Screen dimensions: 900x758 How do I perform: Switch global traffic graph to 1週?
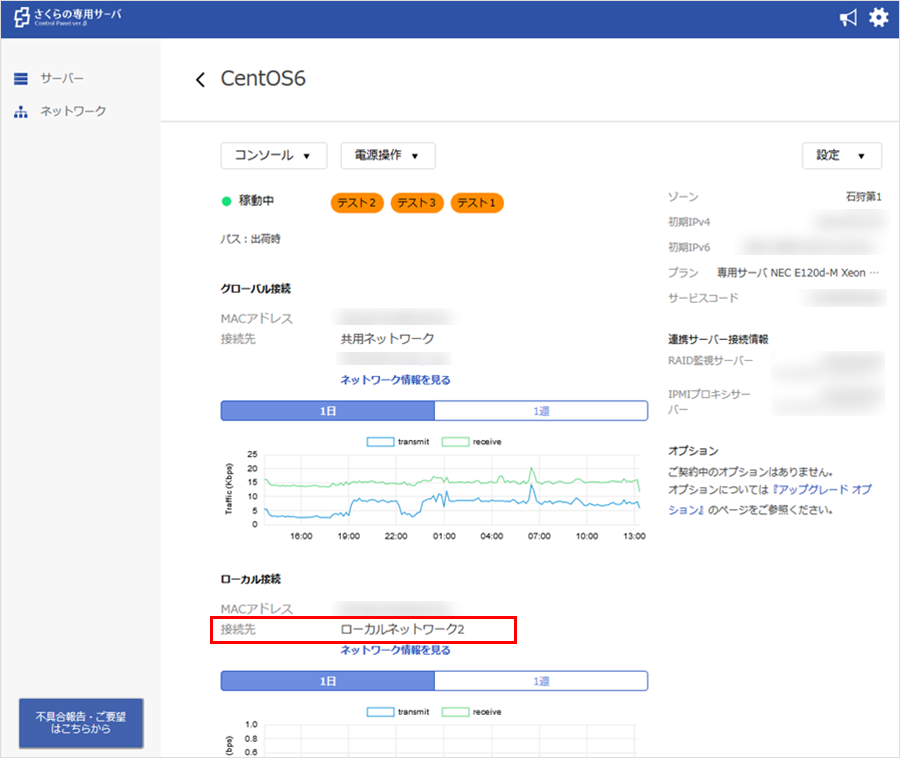pyautogui.click(x=541, y=410)
